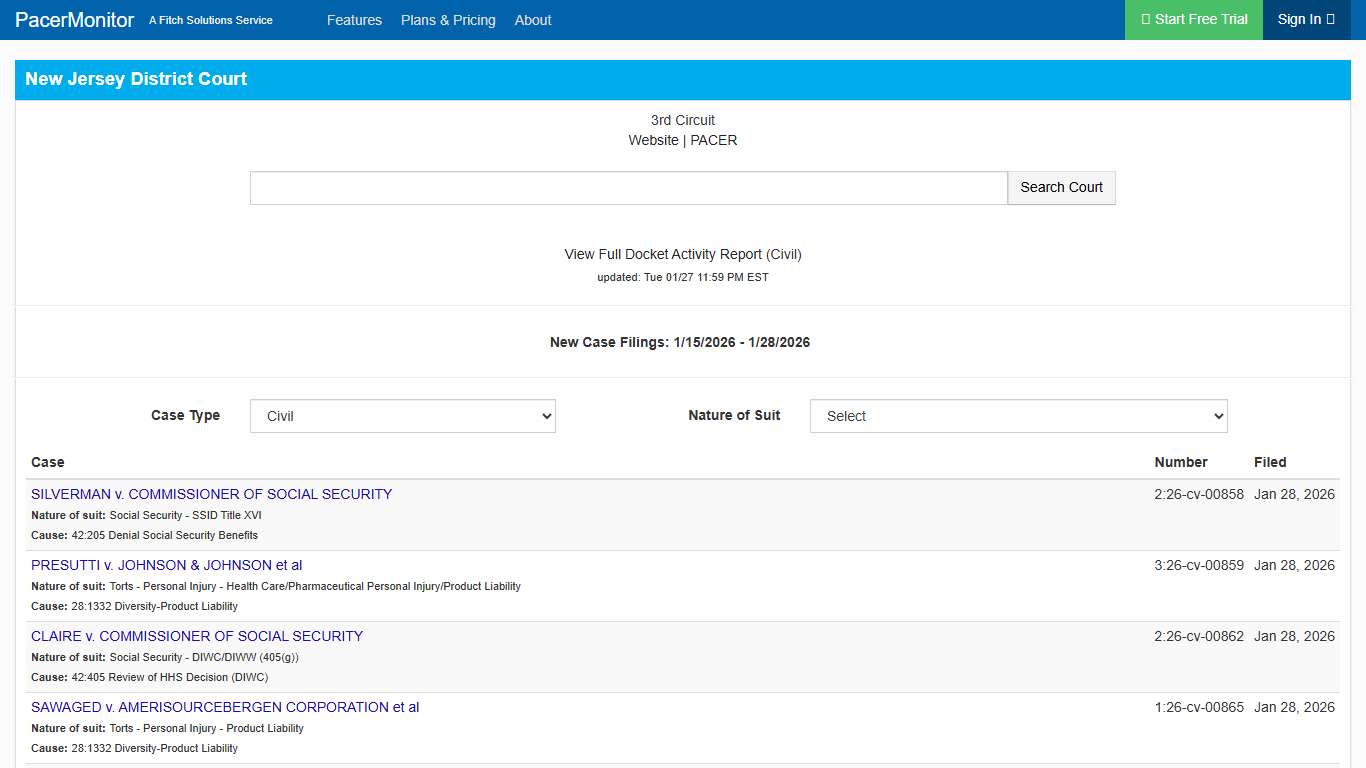Open the court Website link
The height and width of the screenshot is (768, 1366).
click(653, 141)
